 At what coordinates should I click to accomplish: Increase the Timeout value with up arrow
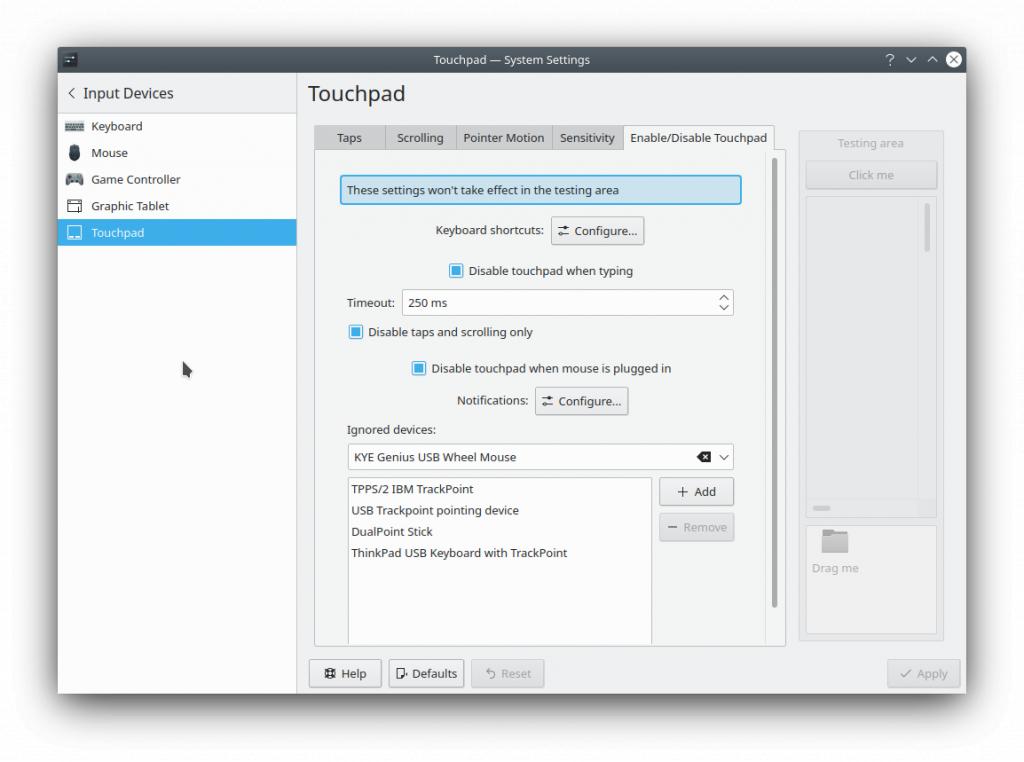724,297
